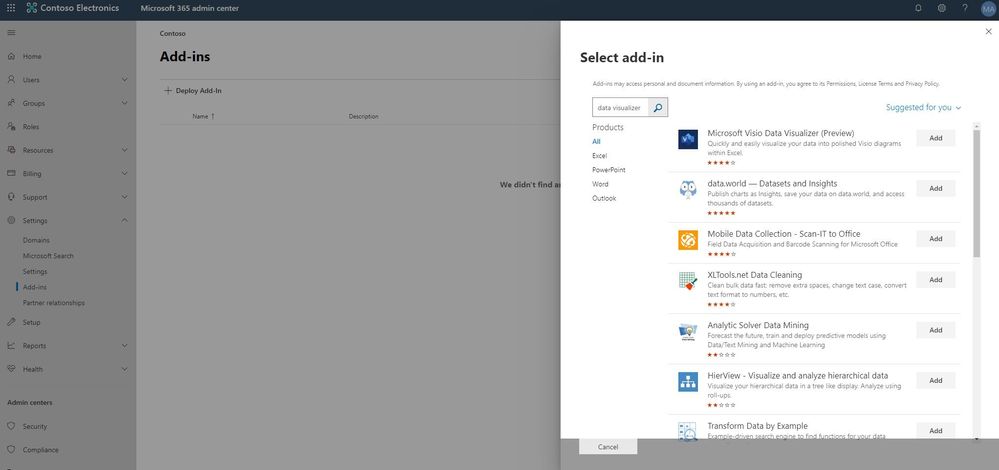Open the help question mark icon
This screenshot has height=470, width=999.
pos(965,8)
